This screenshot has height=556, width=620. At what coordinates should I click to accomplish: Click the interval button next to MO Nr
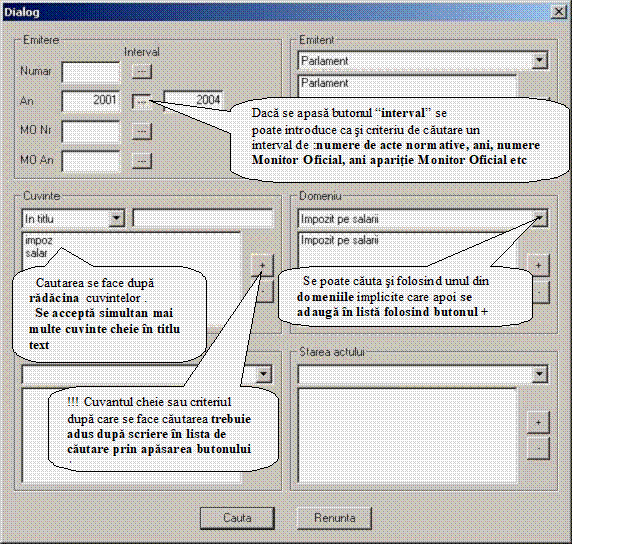[142, 131]
